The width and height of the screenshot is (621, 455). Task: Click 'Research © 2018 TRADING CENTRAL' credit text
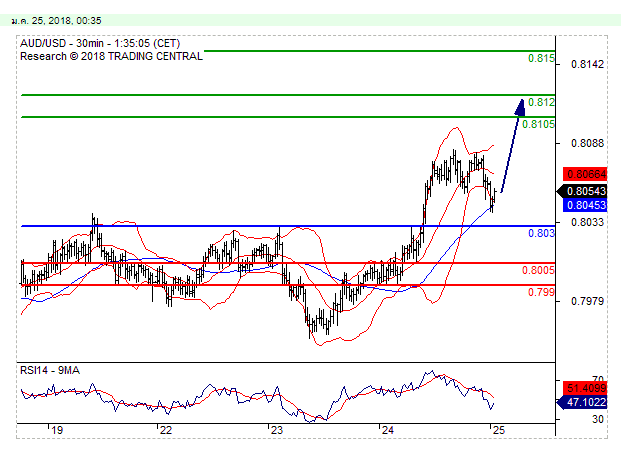(x=111, y=56)
